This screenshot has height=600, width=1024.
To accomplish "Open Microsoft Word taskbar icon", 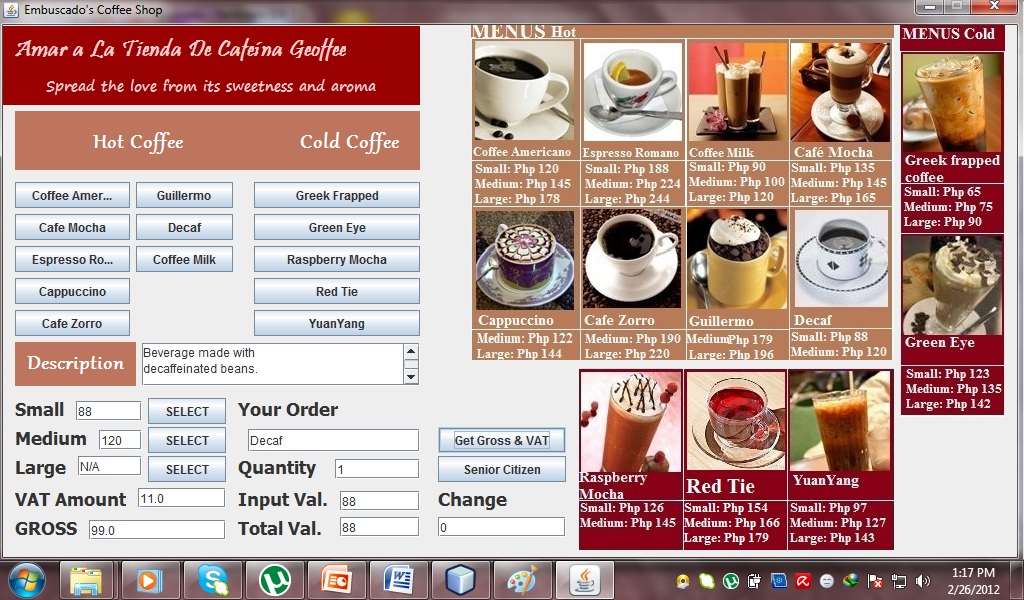I will click(399, 580).
